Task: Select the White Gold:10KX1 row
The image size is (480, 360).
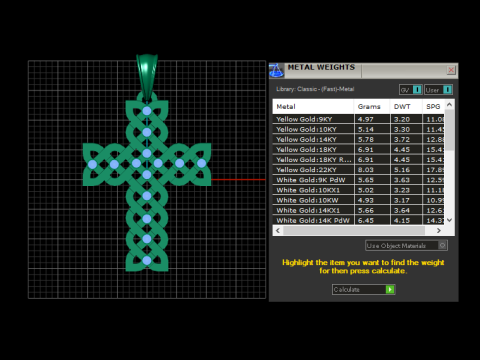Action: (x=358, y=190)
